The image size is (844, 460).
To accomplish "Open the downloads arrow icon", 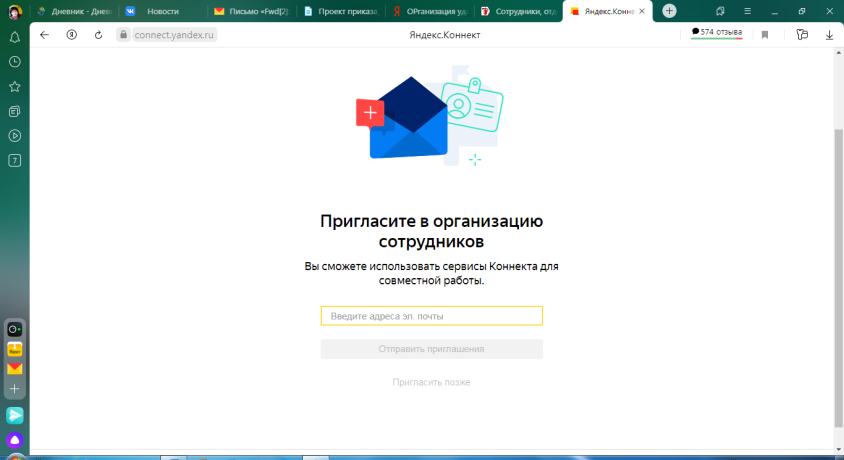I will click(829, 35).
